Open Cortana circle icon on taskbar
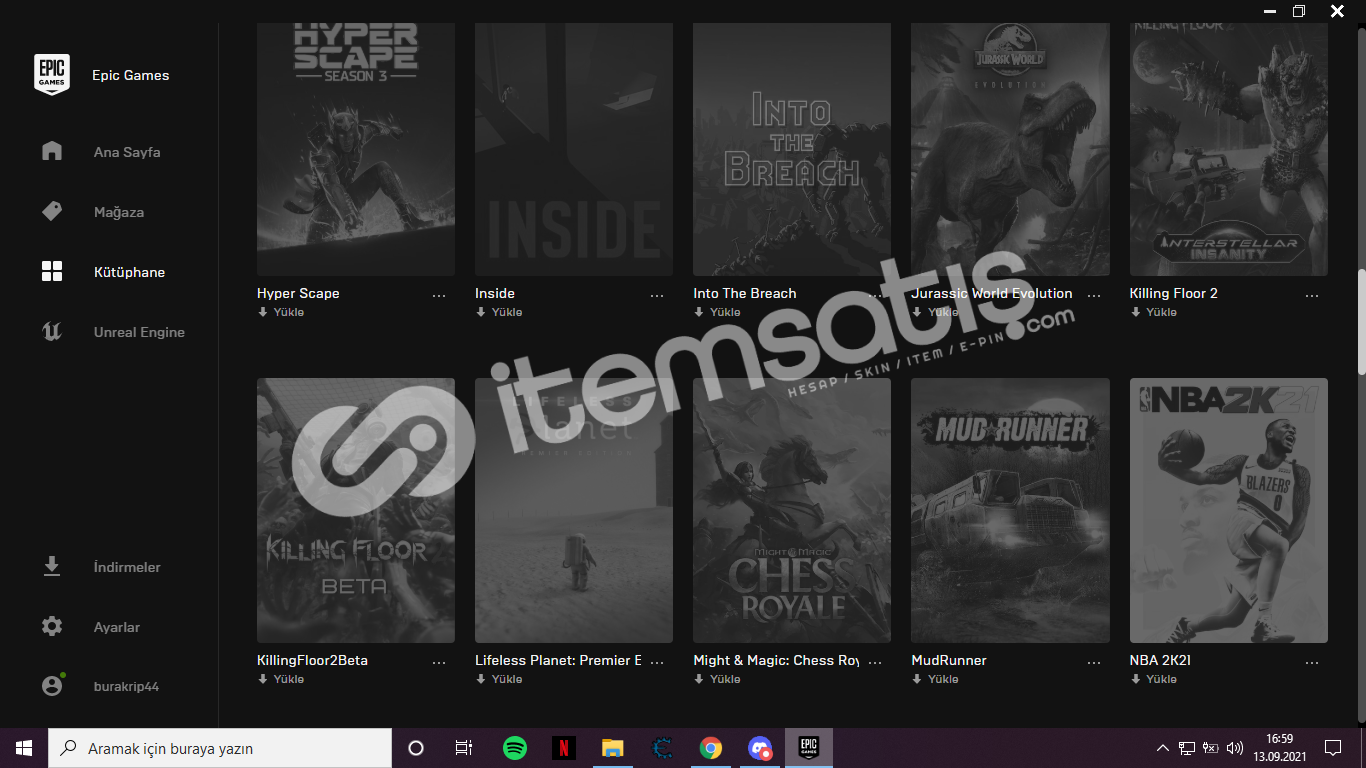1366x768 pixels. tap(416, 748)
